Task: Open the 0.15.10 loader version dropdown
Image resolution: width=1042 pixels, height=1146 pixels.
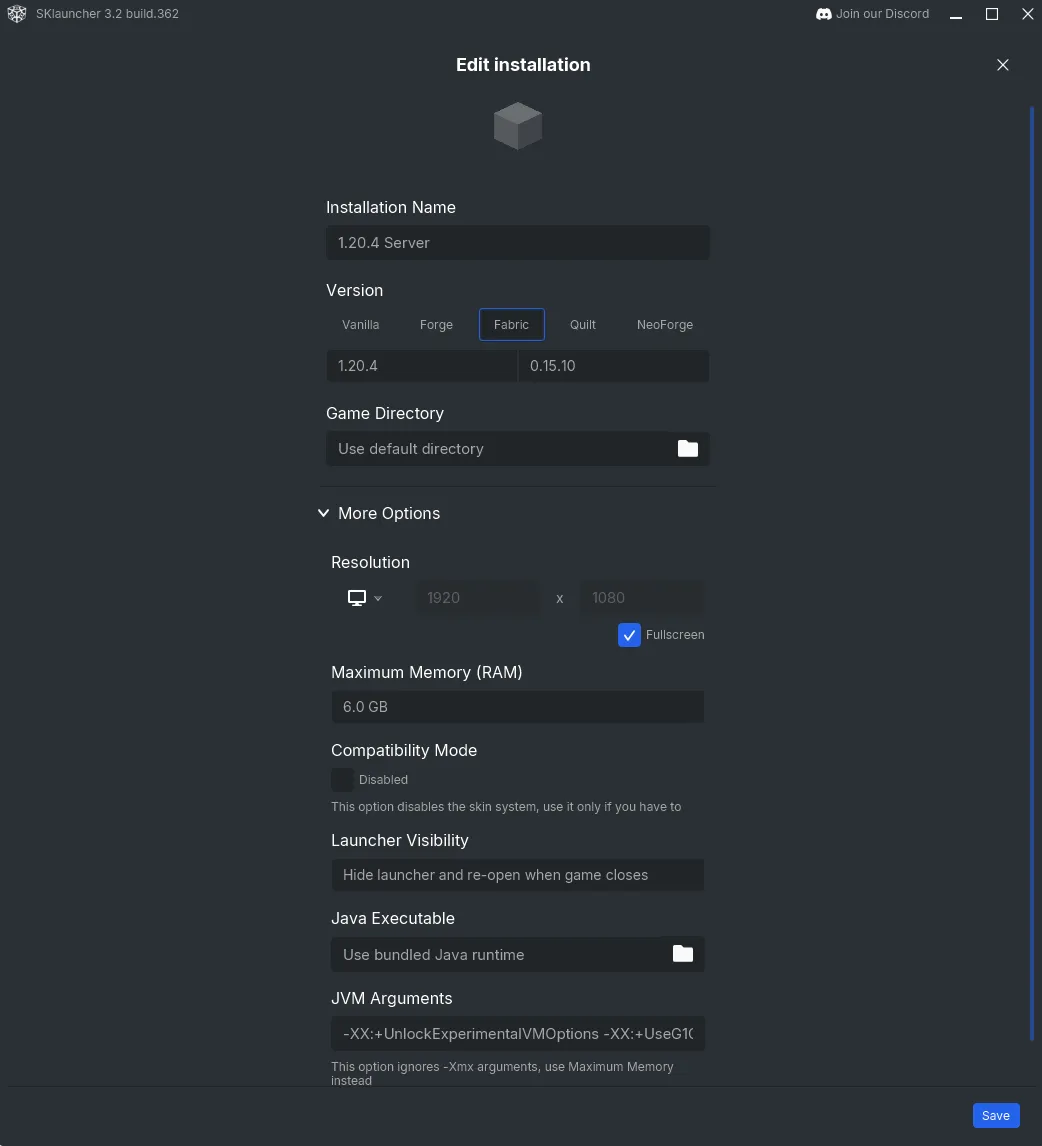Action: (612, 366)
